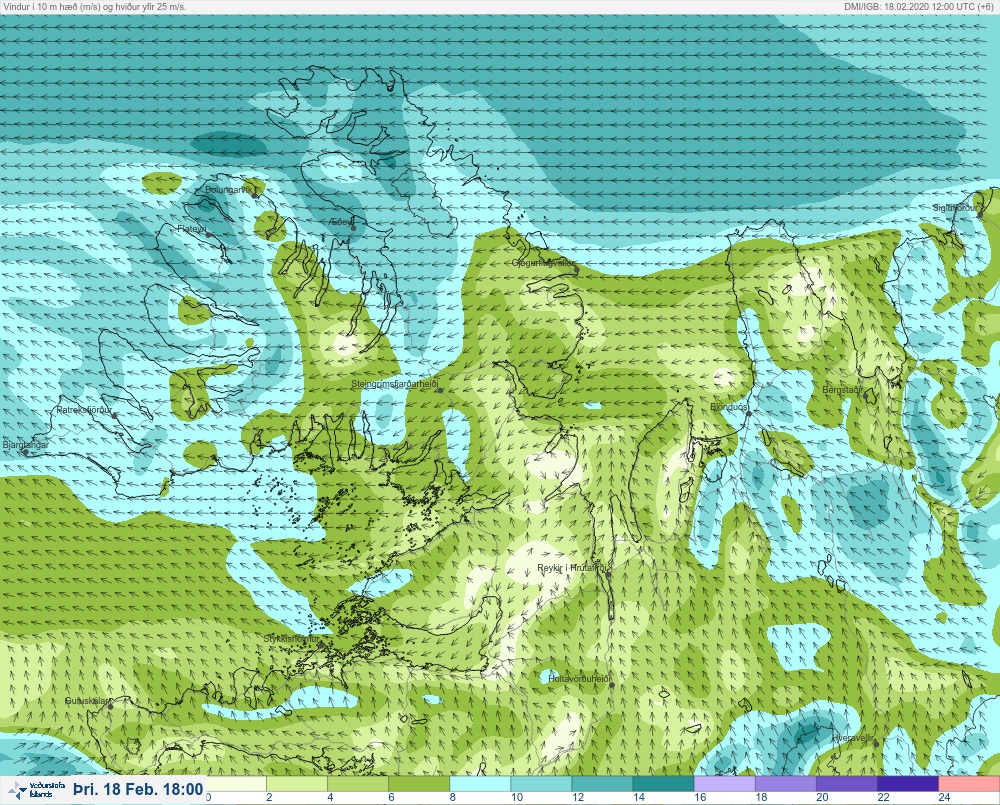Pick the 22–24 m/s dark indigo legend swatch
This screenshot has height=805, width=1000.
click(x=909, y=783)
